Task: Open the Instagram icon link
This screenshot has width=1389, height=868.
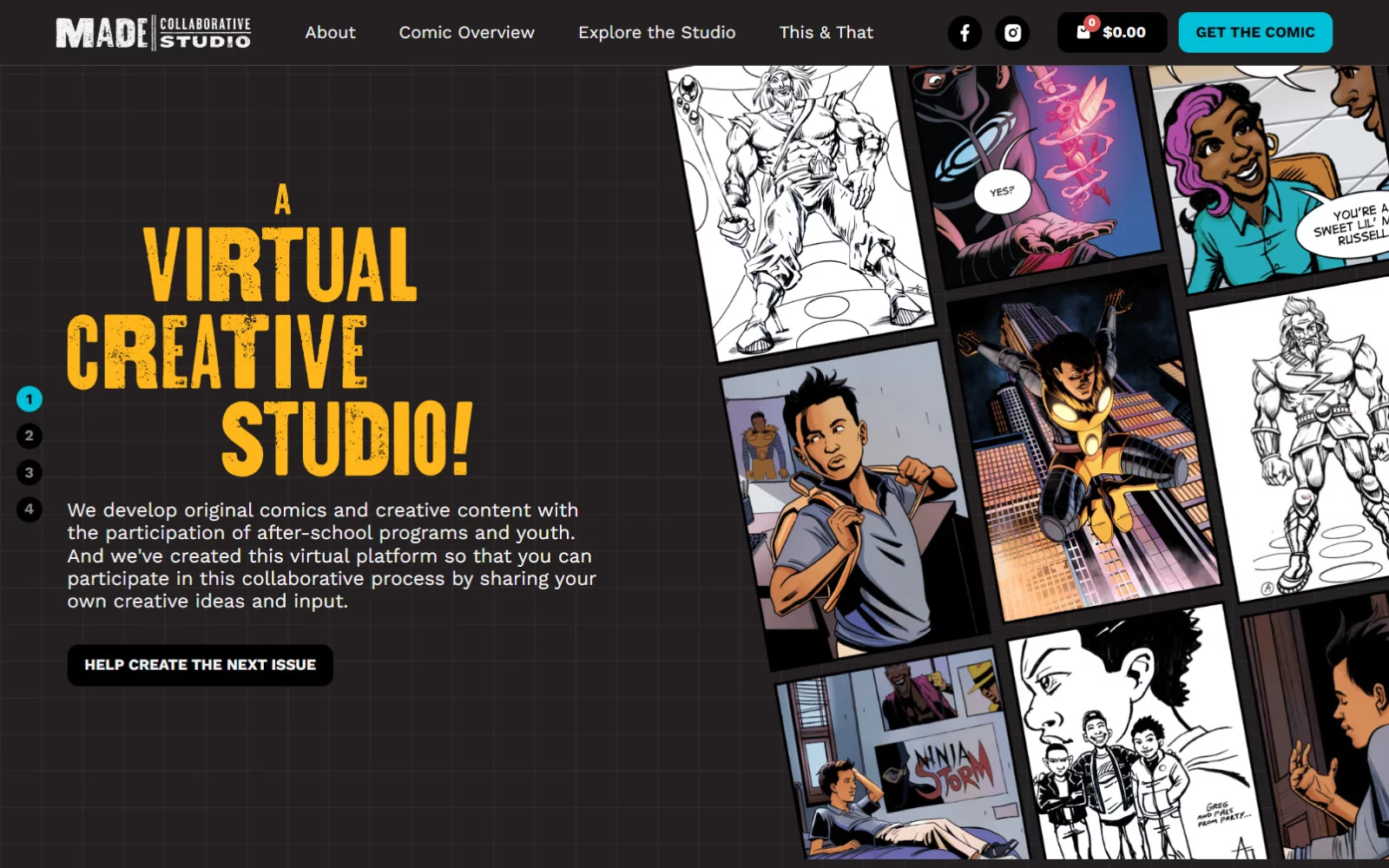Action: [1012, 33]
